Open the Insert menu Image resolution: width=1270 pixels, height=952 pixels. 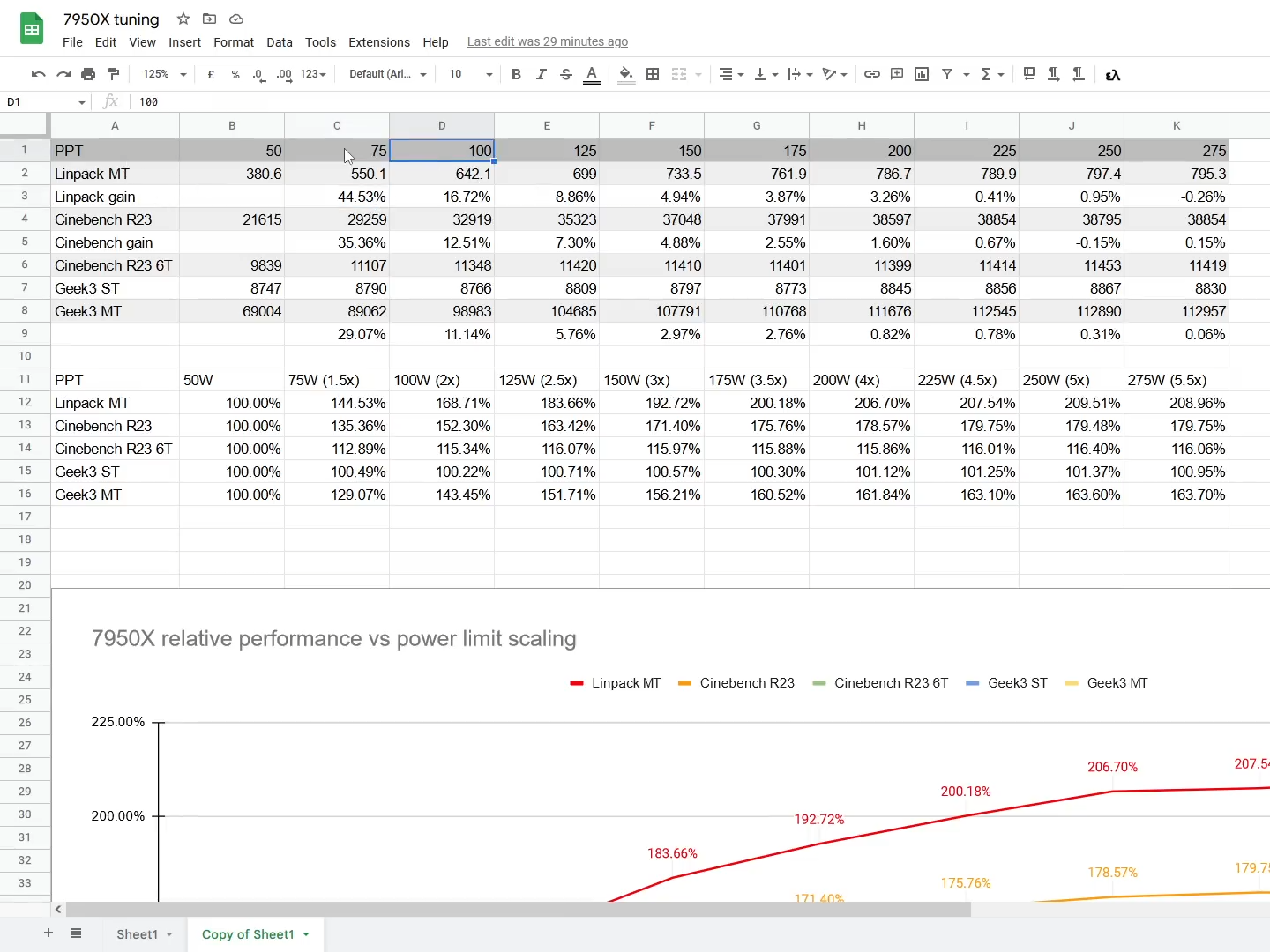point(184,42)
